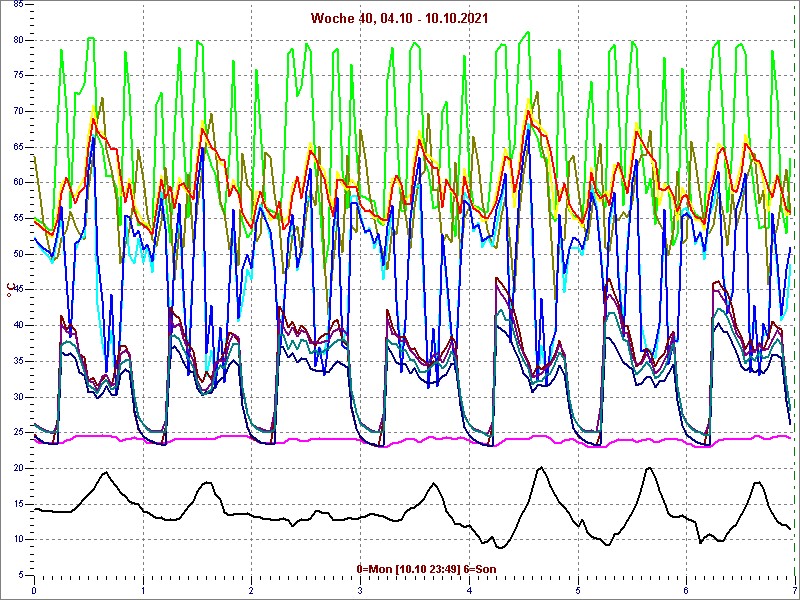The image size is (800, 600).
Task: Select day marker 2 on the x-axis
Action: 251,589
